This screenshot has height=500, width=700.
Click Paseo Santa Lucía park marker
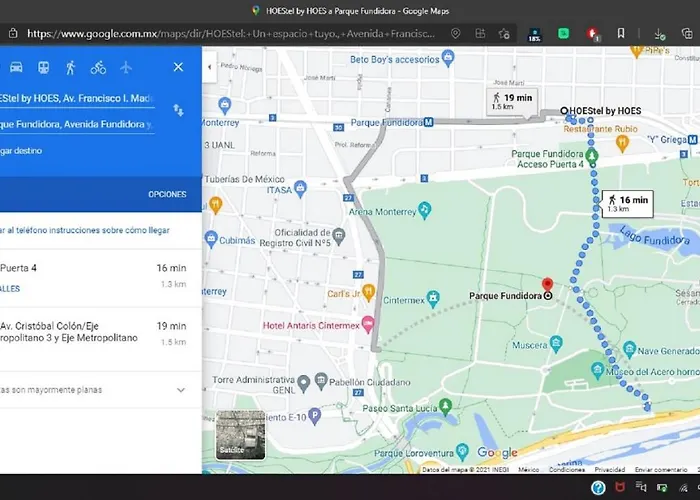tap(445, 406)
